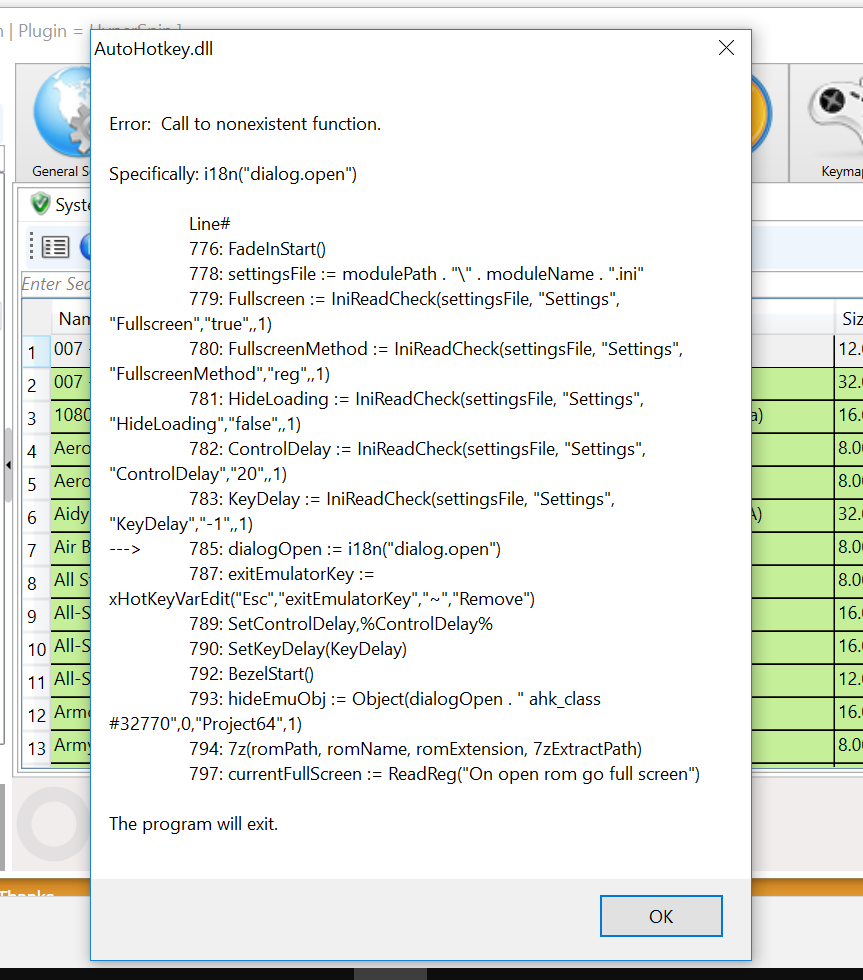Click the Size column header
The height and width of the screenshot is (980, 863).
(850, 318)
